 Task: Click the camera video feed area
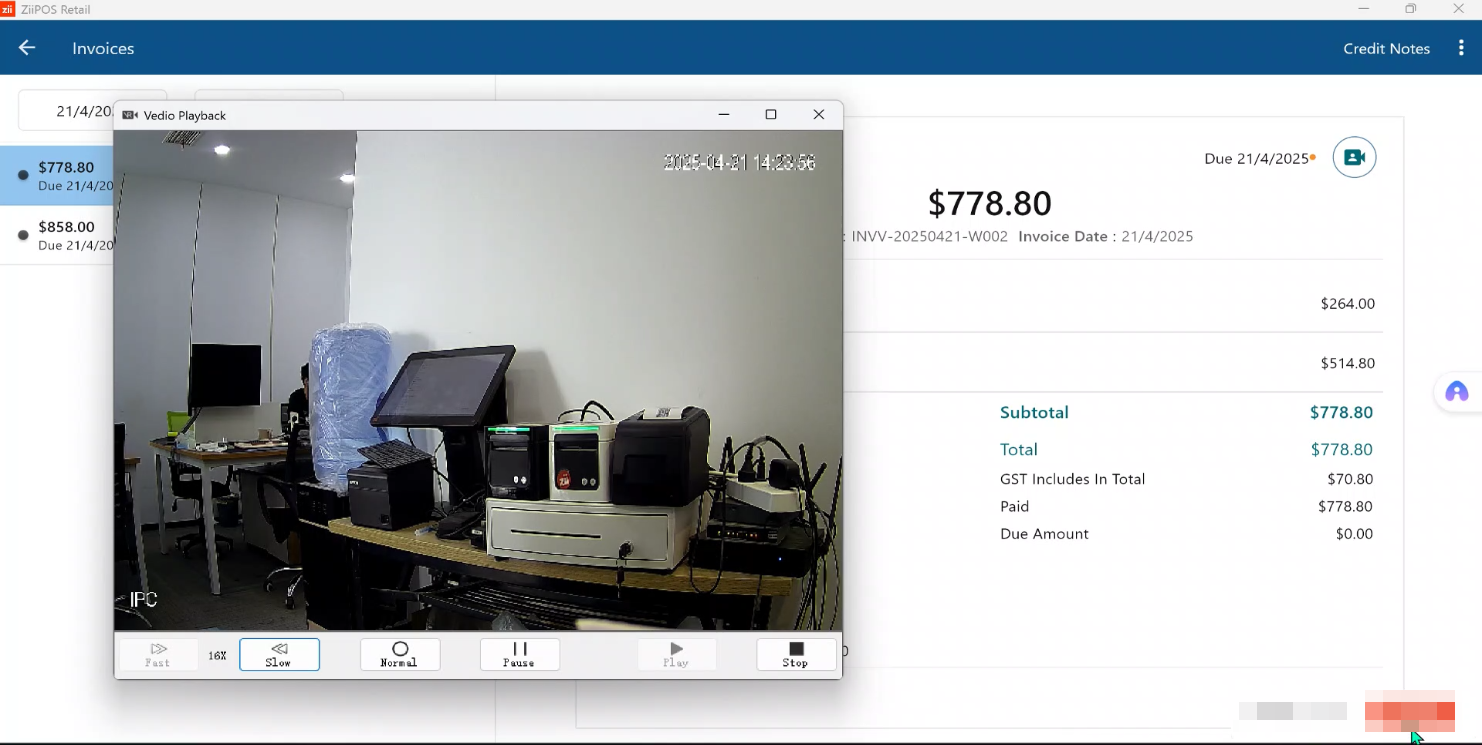point(478,380)
